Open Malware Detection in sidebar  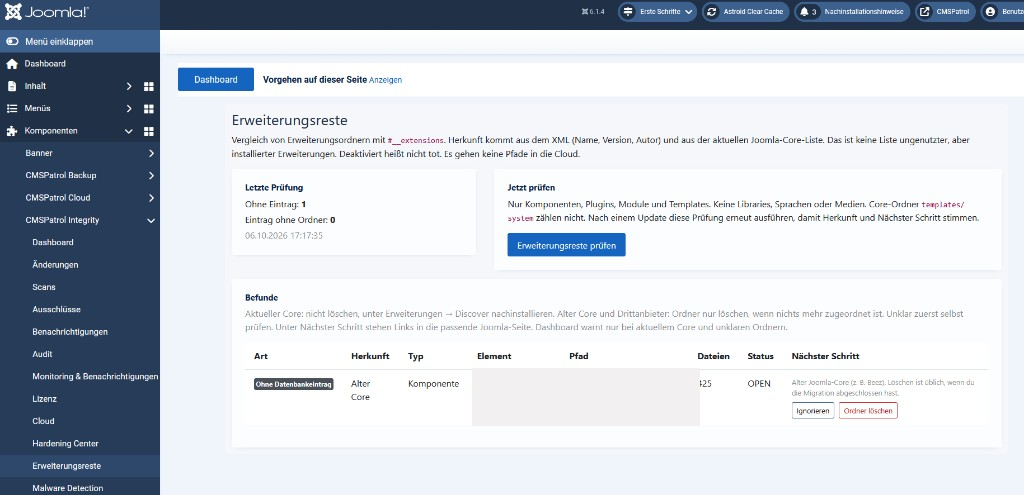click(x=68, y=488)
